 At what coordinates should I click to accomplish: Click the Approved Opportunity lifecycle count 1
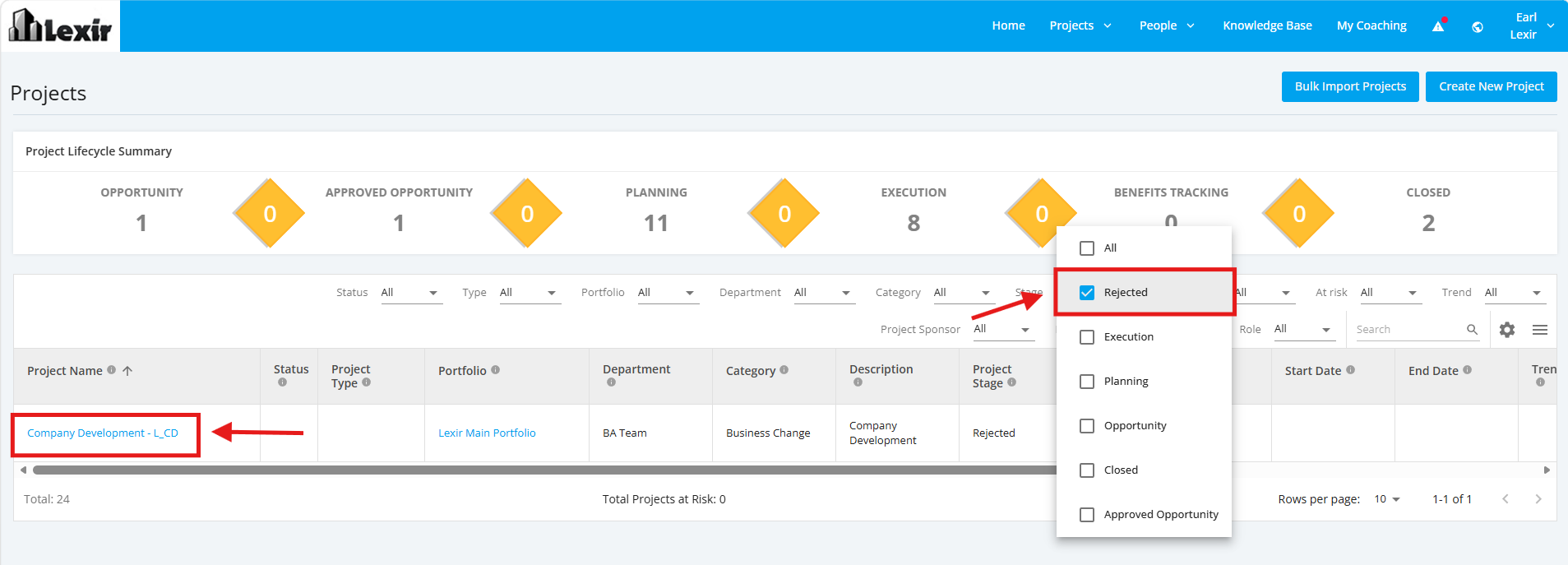tap(399, 223)
